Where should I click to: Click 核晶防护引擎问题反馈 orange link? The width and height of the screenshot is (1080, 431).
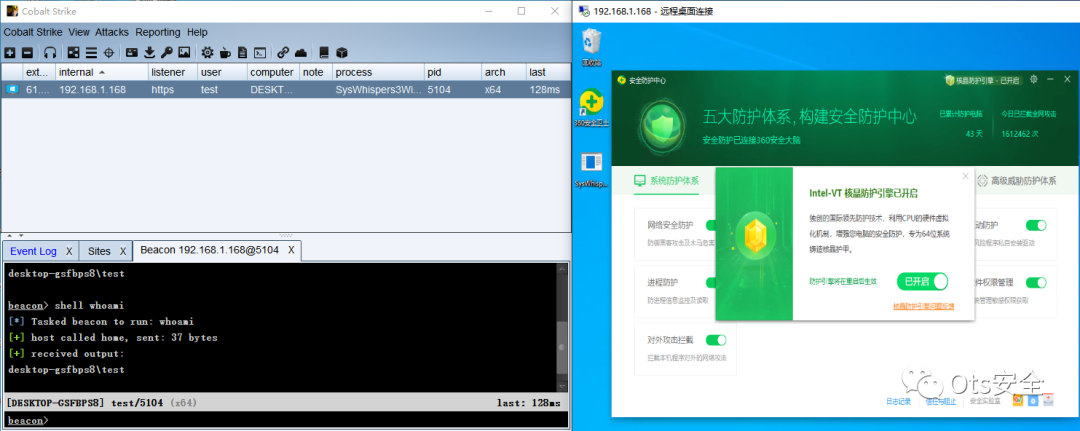(x=924, y=306)
